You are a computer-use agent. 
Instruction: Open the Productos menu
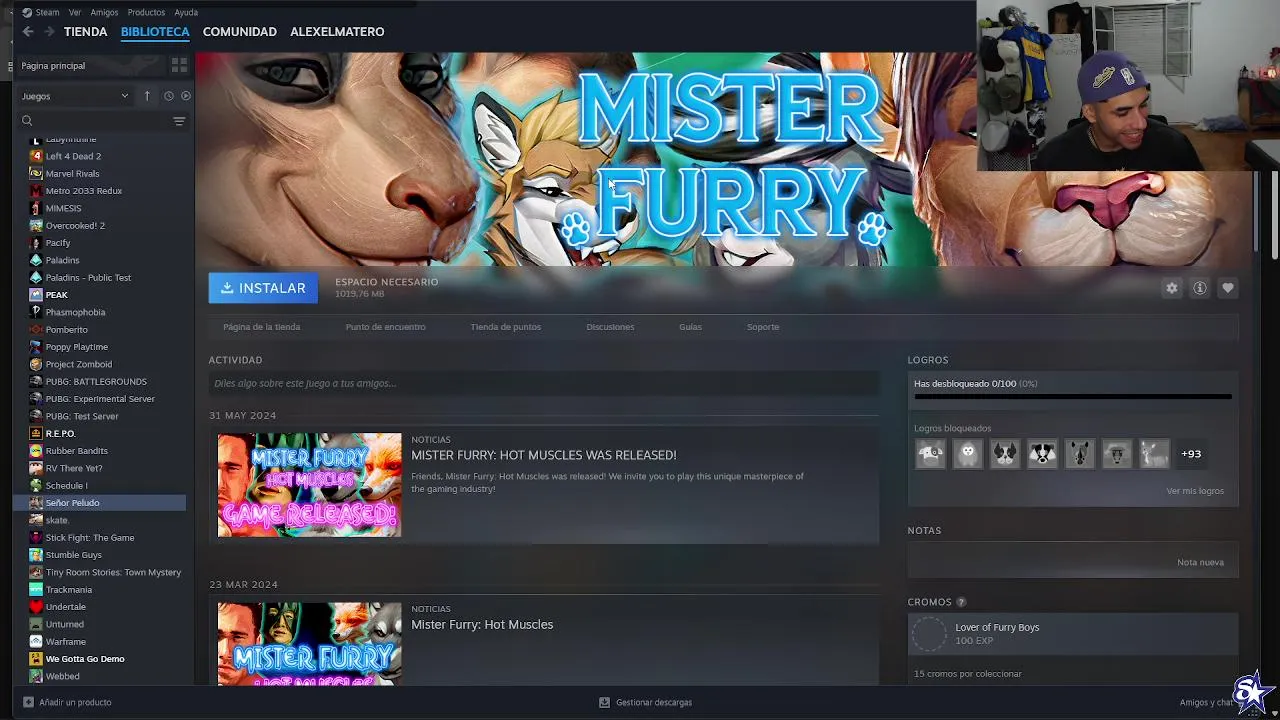click(146, 12)
